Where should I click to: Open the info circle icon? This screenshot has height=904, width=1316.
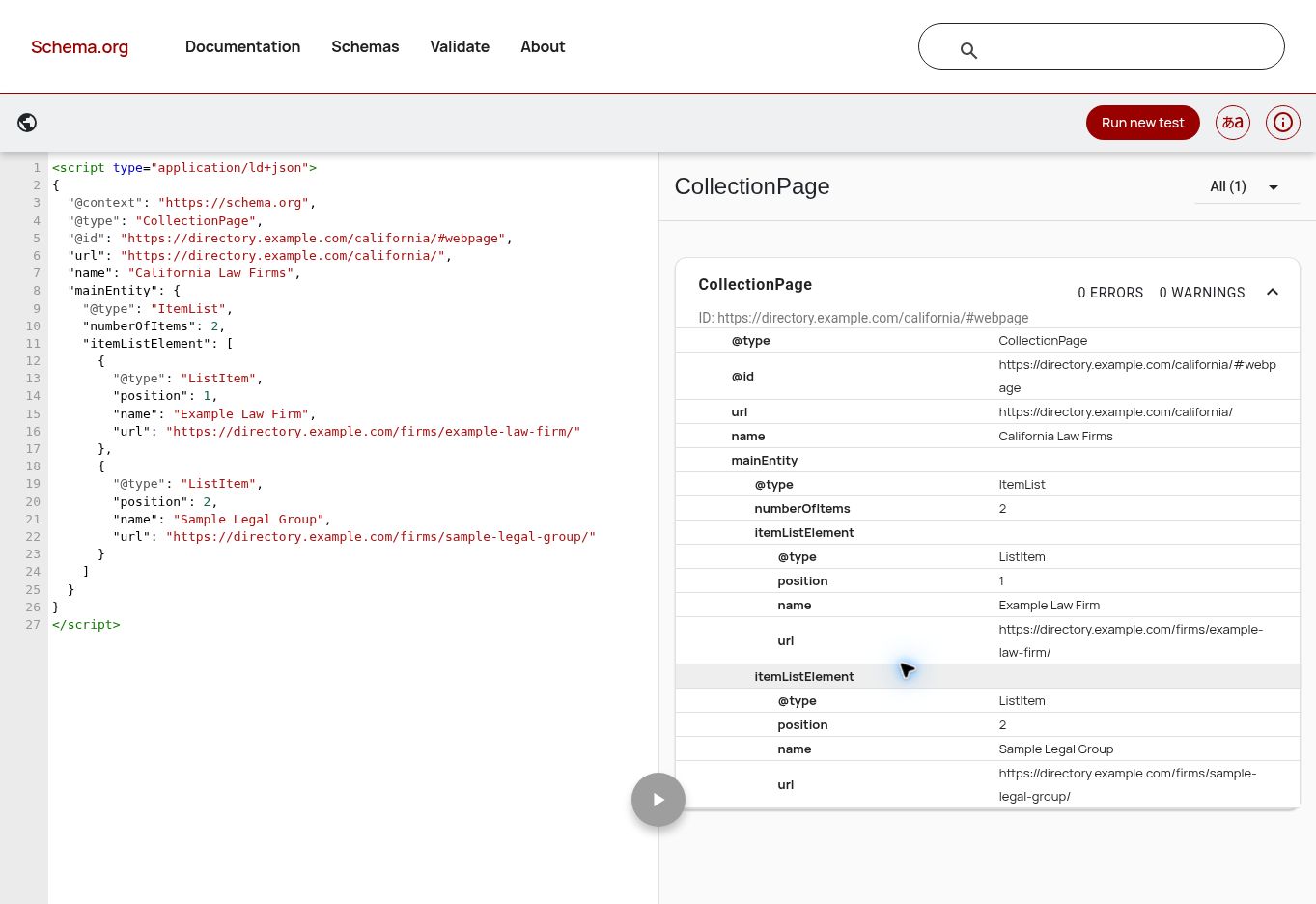(1283, 123)
